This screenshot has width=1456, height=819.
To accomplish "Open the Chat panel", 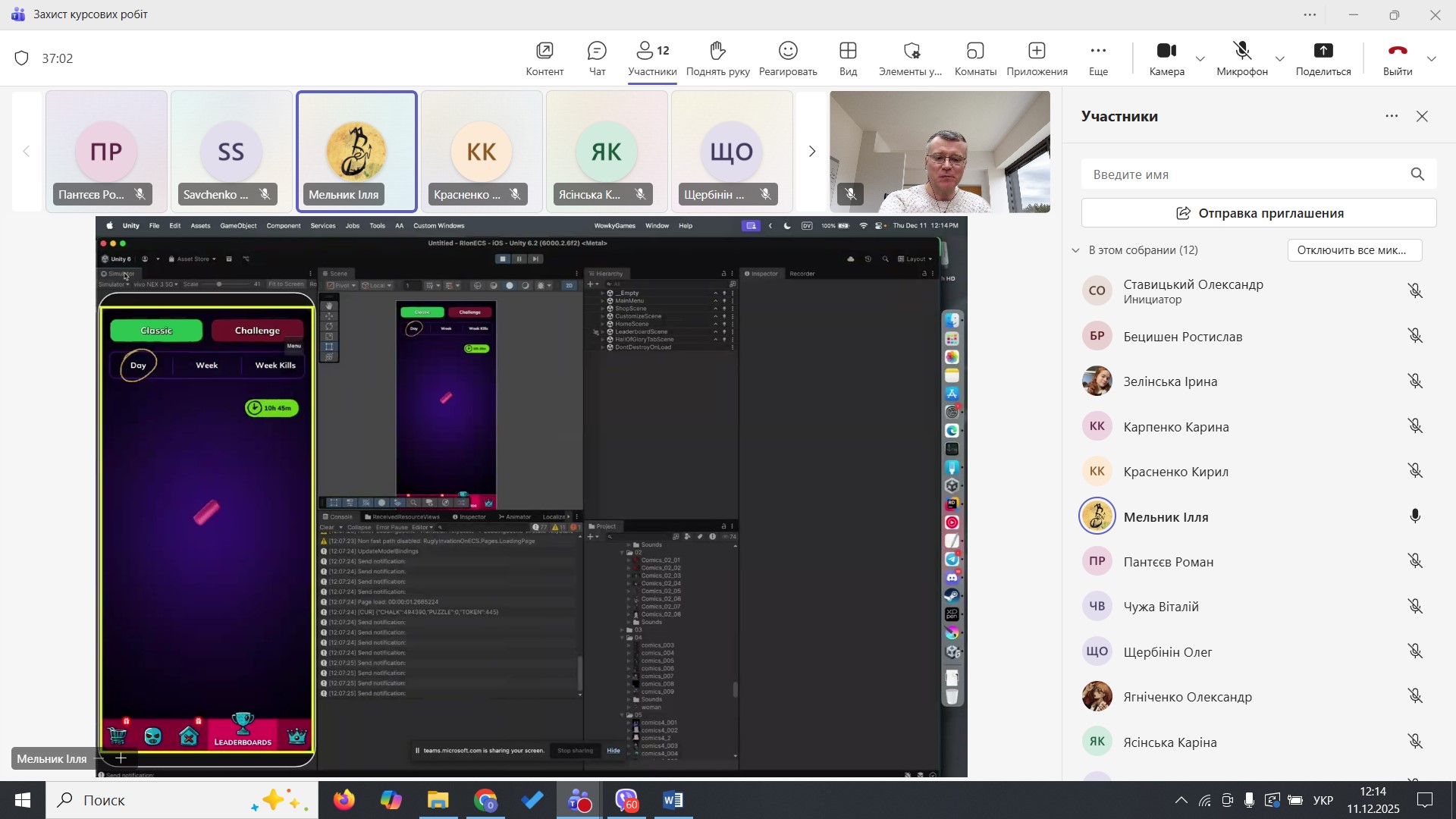I will pyautogui.click(x=597, y=58).
